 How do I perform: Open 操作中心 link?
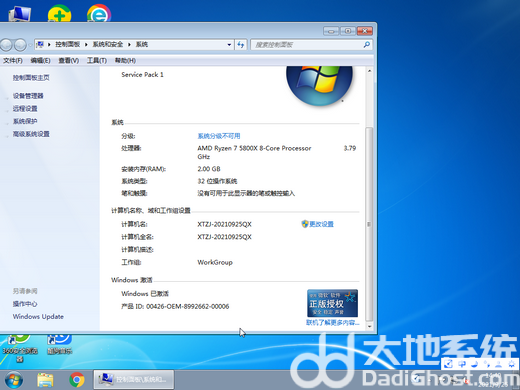(x=25, y=304)
